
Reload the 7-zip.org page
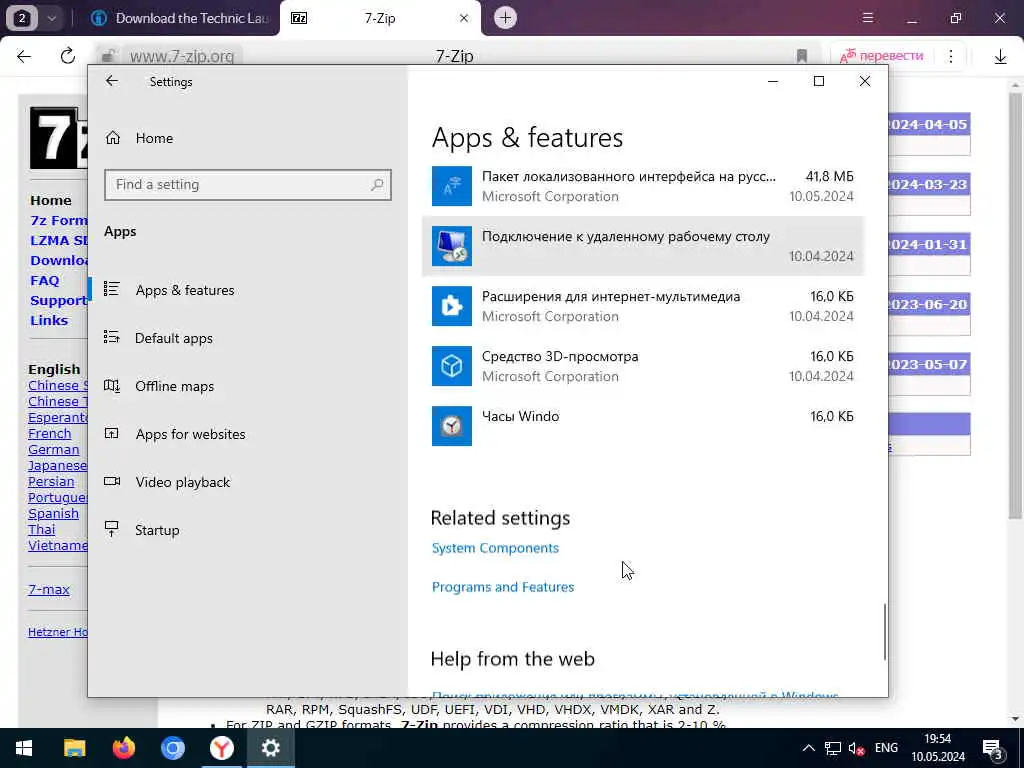tap(68, 56)
